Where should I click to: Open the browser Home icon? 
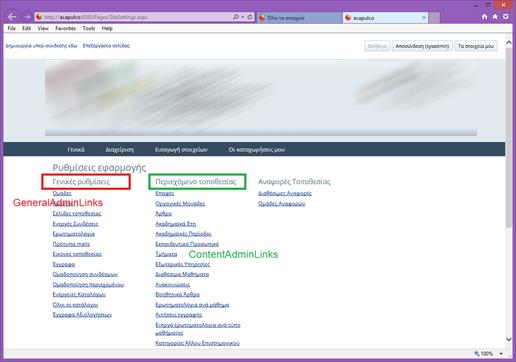click(x=484, y=17)
